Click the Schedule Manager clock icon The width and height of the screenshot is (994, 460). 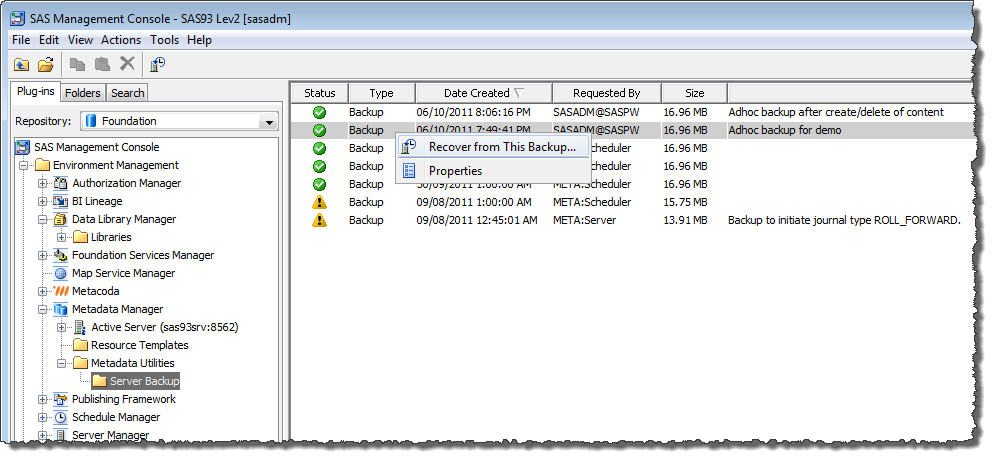[61, 418]
